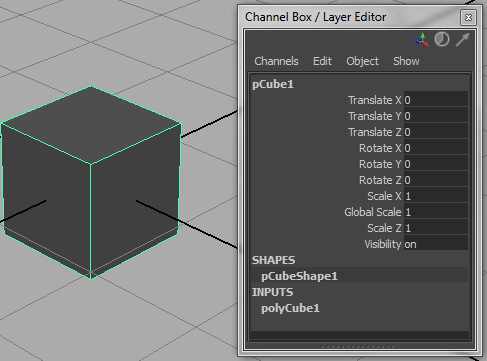Select the Translate Y channel label
487x361 pixels.
coord(375,116)
